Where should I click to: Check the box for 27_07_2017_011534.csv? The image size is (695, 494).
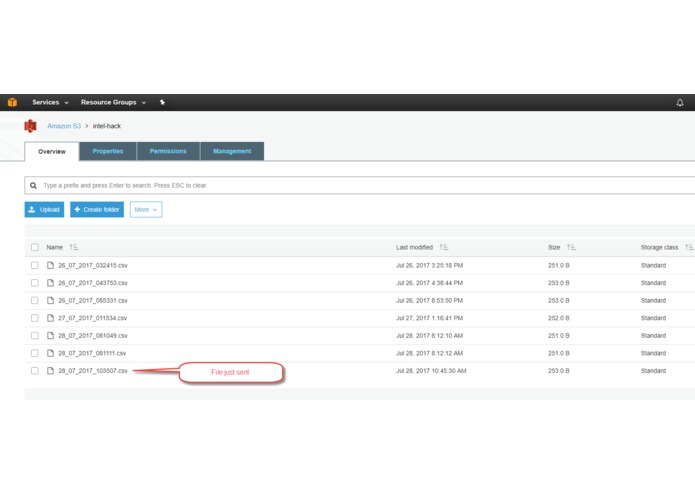[x=35, y=318]
